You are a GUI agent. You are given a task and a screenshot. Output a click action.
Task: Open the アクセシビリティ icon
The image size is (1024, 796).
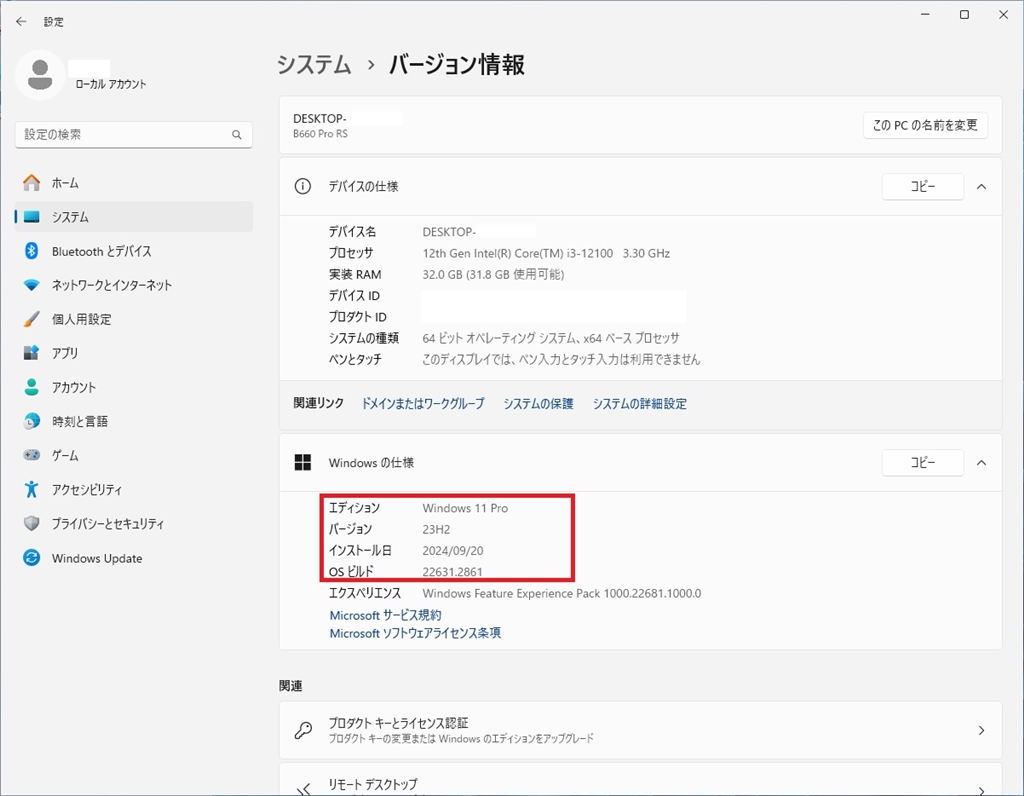point(32,489)
